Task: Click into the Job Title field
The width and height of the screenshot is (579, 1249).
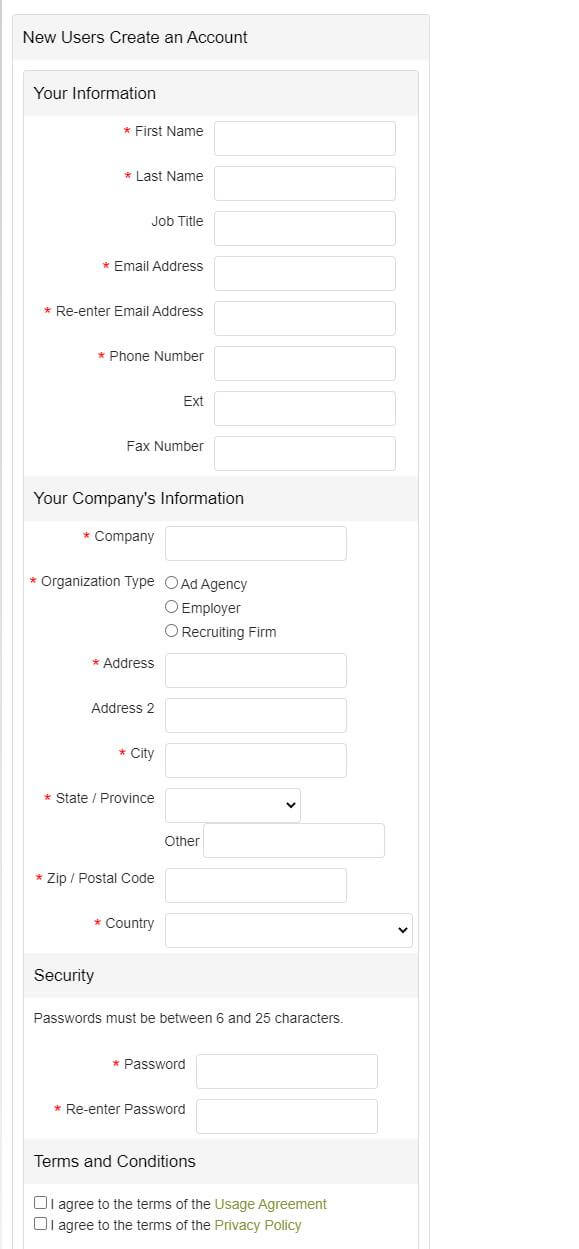Action: (305, 228)
